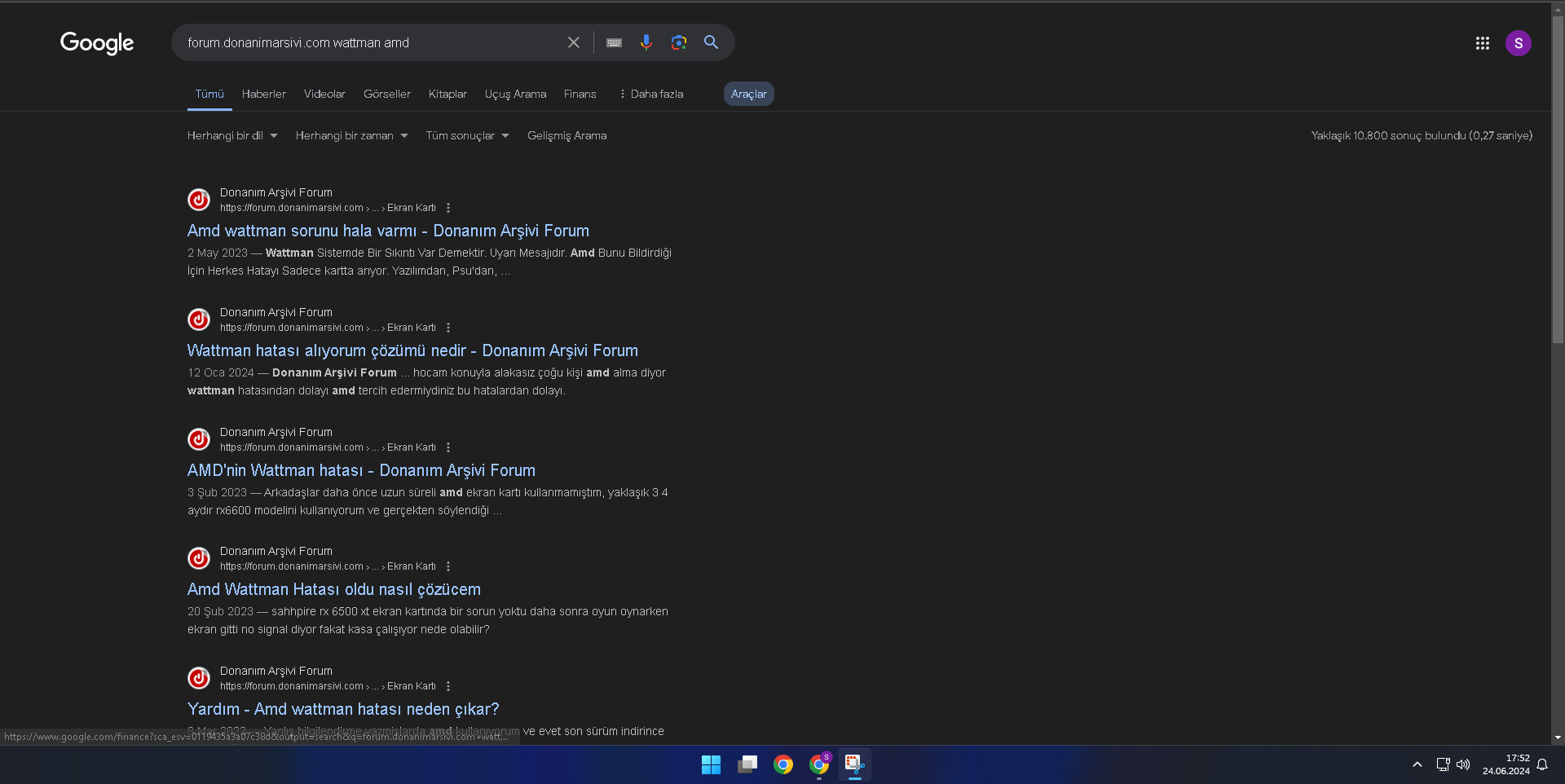The image size is (1565, 784).
Task: Open network settings from the tray
Action: pyautogui.click(x=1443, y=764)
